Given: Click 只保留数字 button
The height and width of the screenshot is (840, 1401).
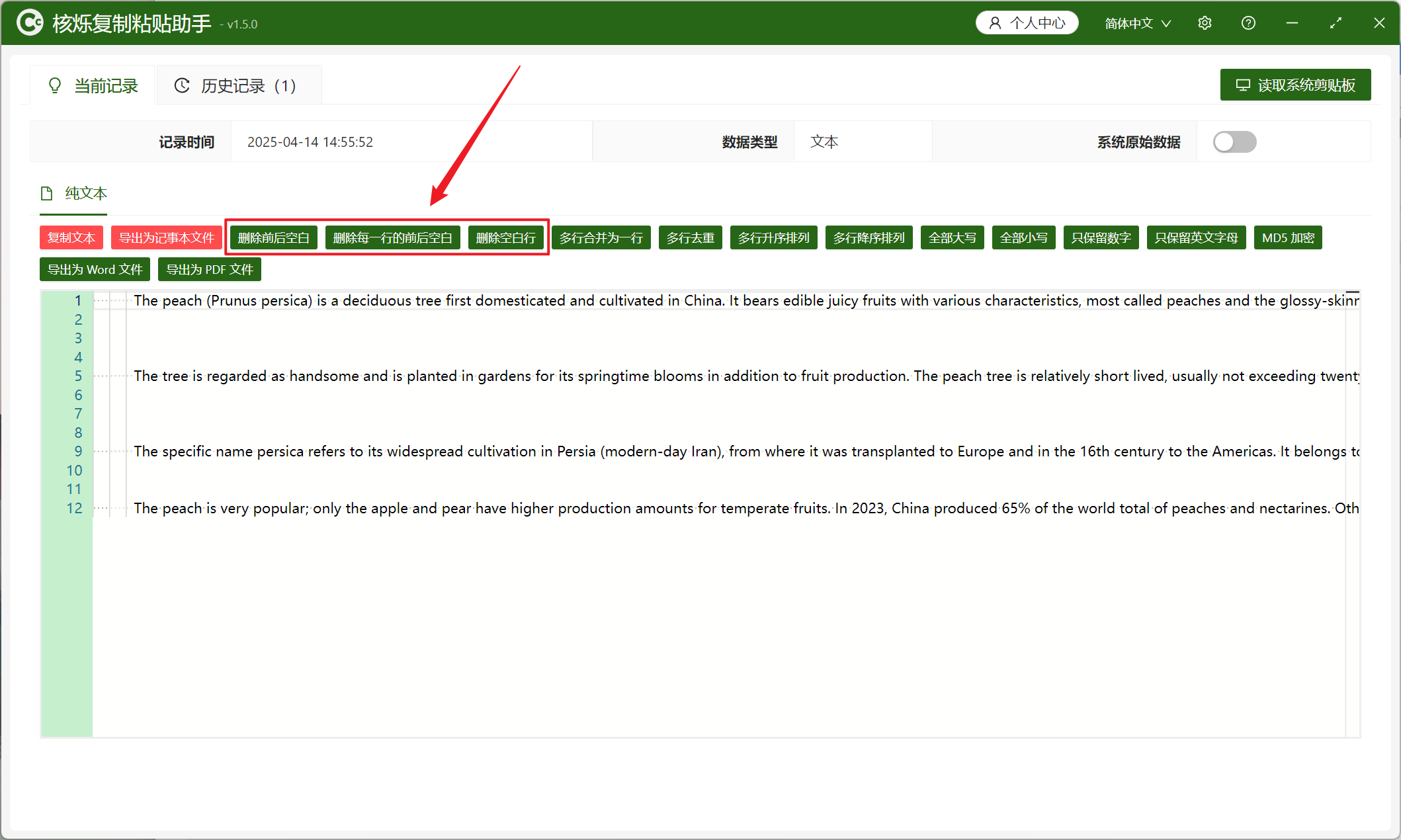Looking at the screenshot, I should (1101, 237).
